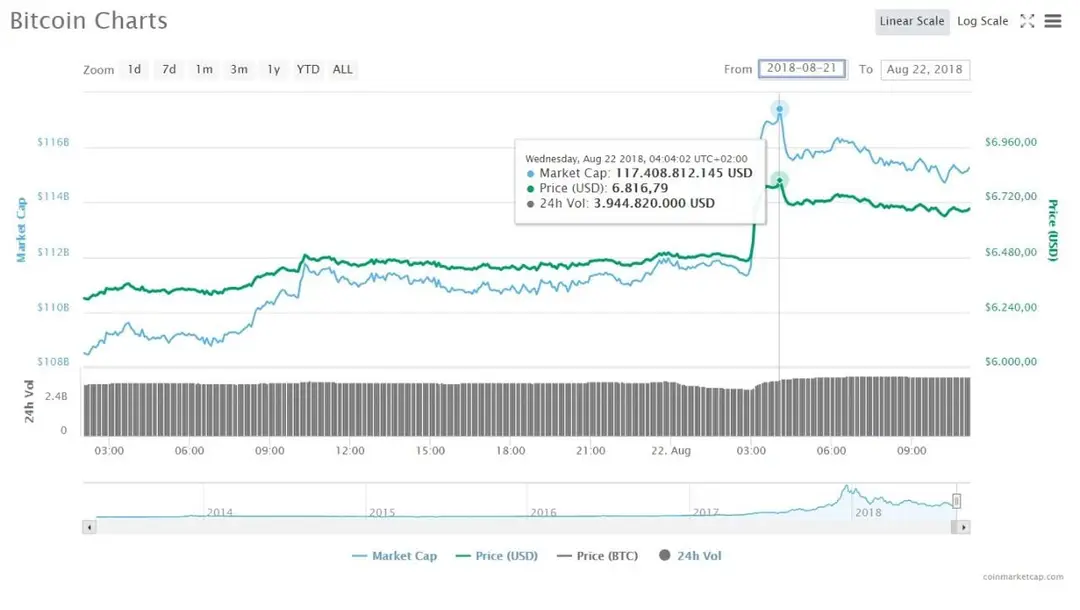Click the coinmarketcap.com credit text
The image size is (1080, 610).
(1023, 577)
